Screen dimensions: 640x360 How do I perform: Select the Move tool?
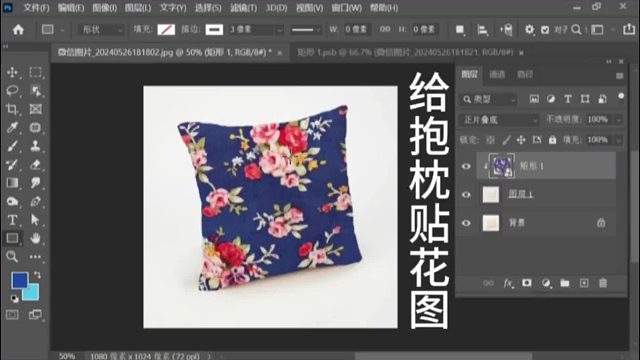click(x=12, y=72)
